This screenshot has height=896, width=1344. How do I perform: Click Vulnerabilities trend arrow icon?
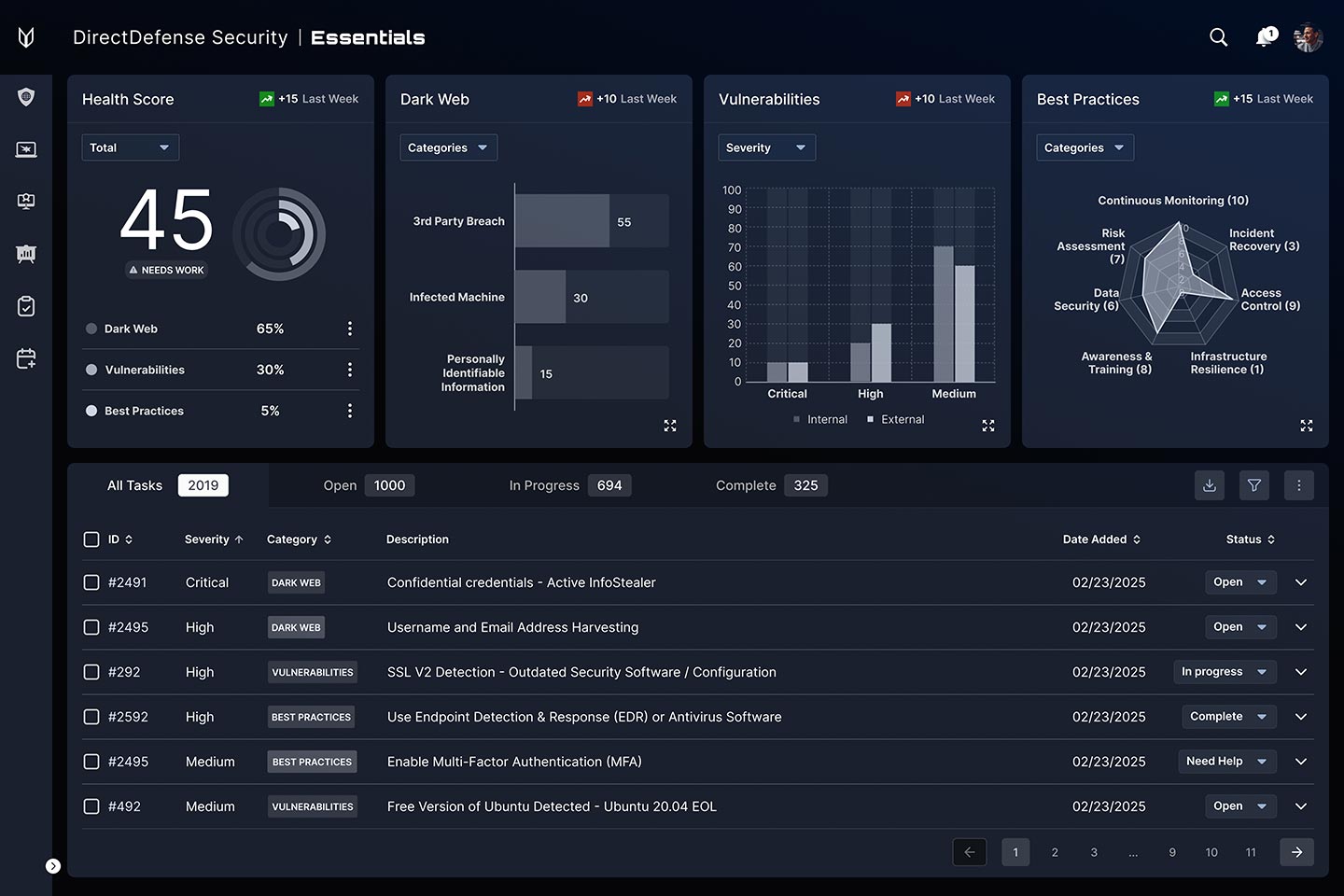point(903,99)
